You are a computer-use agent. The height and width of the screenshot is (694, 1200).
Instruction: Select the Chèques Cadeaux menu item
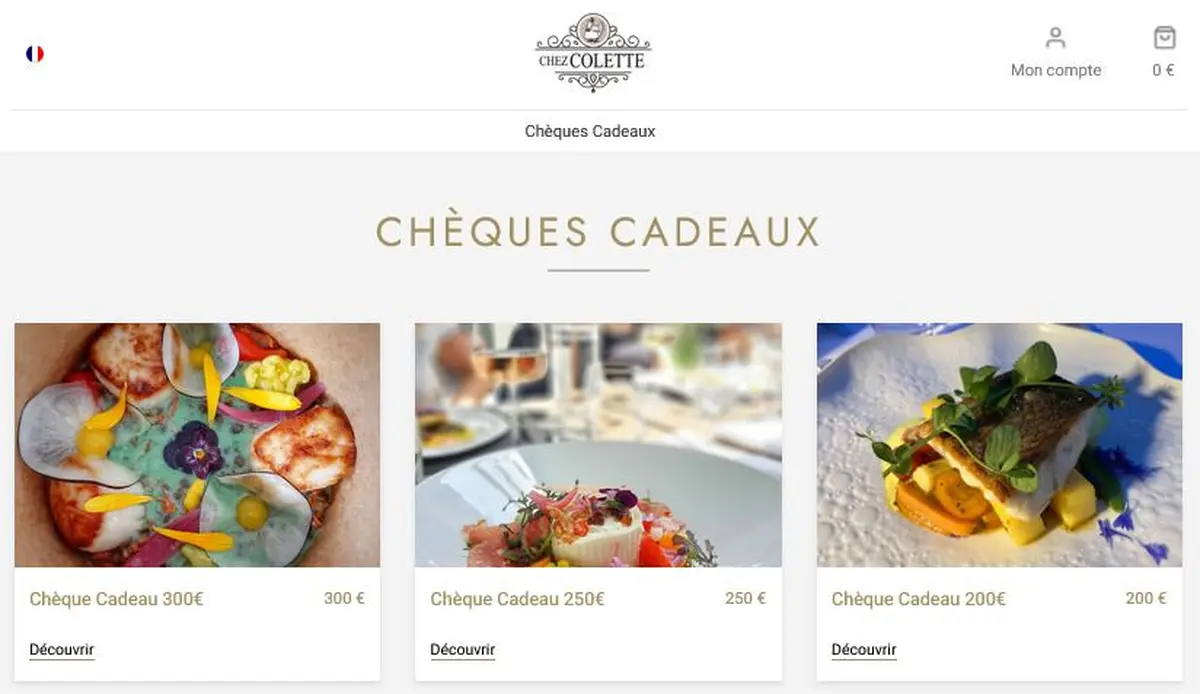click(590, 131)
